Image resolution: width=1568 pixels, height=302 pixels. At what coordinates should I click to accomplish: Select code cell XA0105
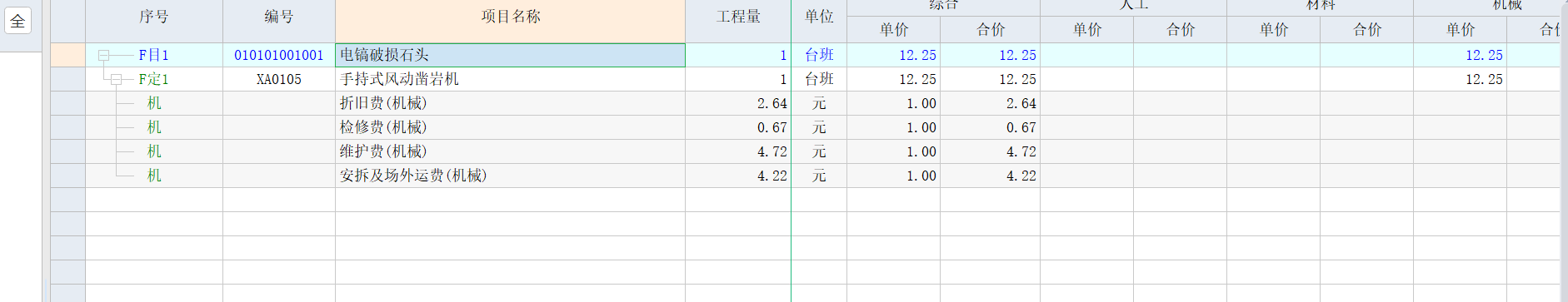click(x=279, y=79)
